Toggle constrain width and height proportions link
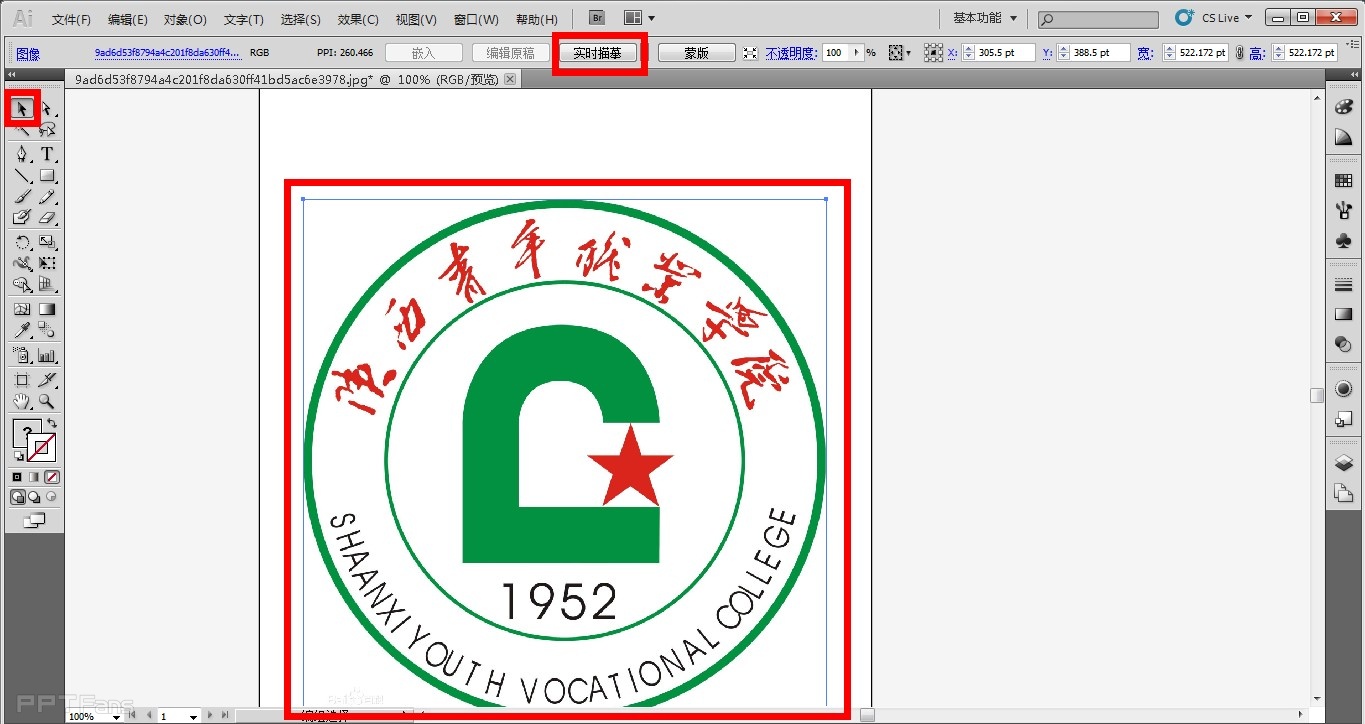The width and height of the screenshot is (1365, 724). [x=1240, y=53]
